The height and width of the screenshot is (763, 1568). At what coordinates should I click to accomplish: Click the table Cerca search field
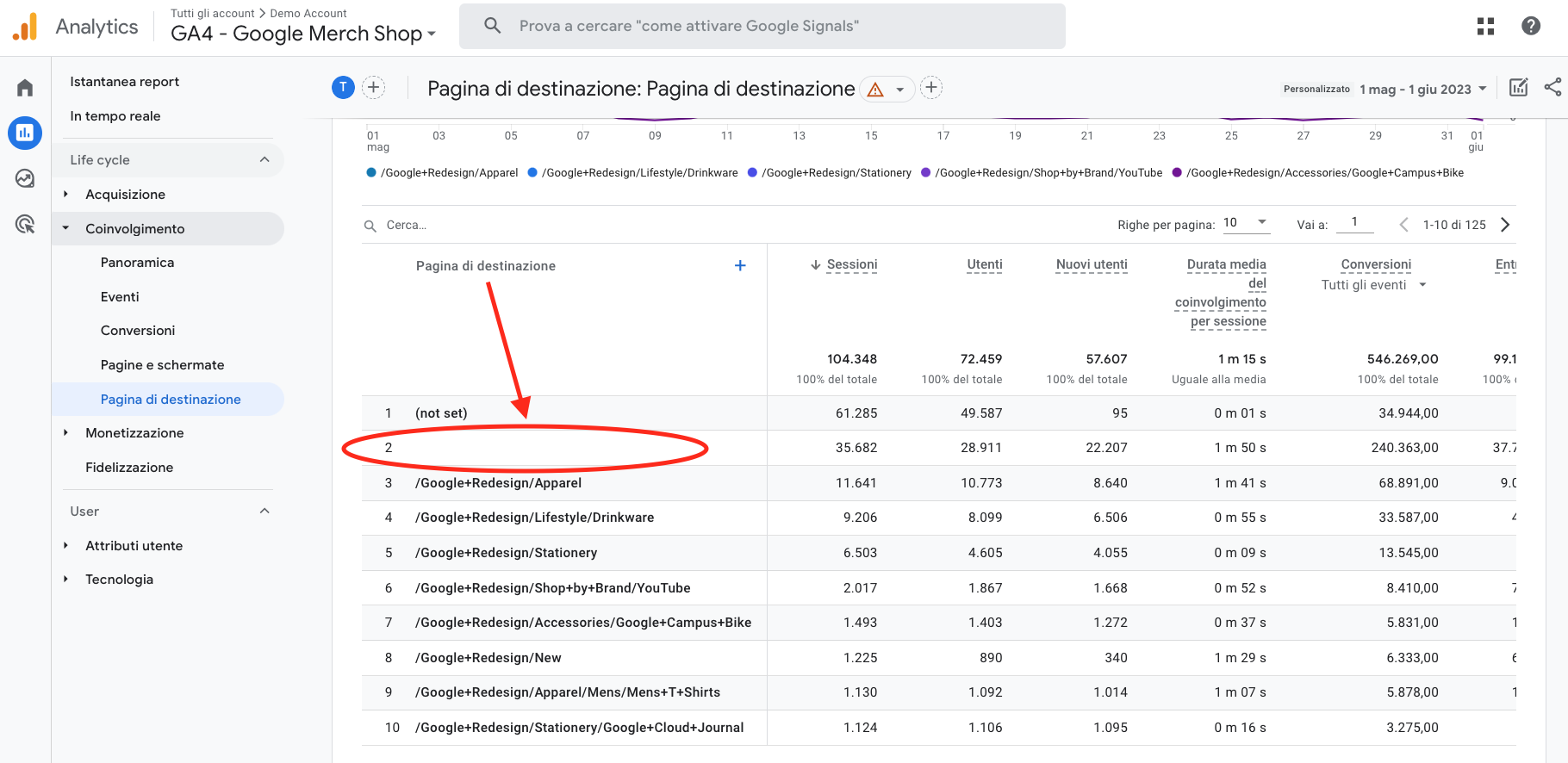407,226
